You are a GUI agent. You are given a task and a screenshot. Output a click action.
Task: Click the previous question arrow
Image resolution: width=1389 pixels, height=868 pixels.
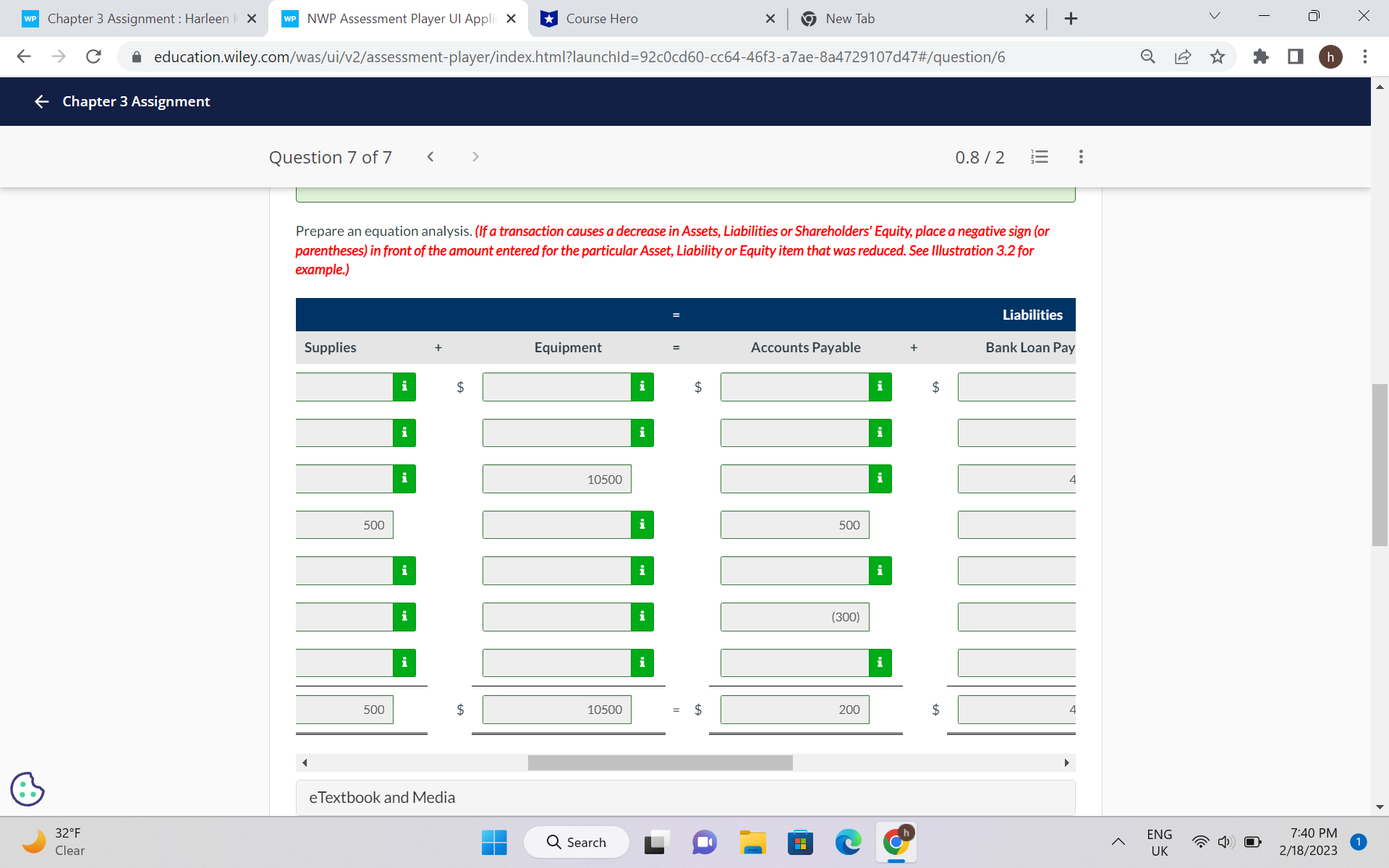pos(430,157)
